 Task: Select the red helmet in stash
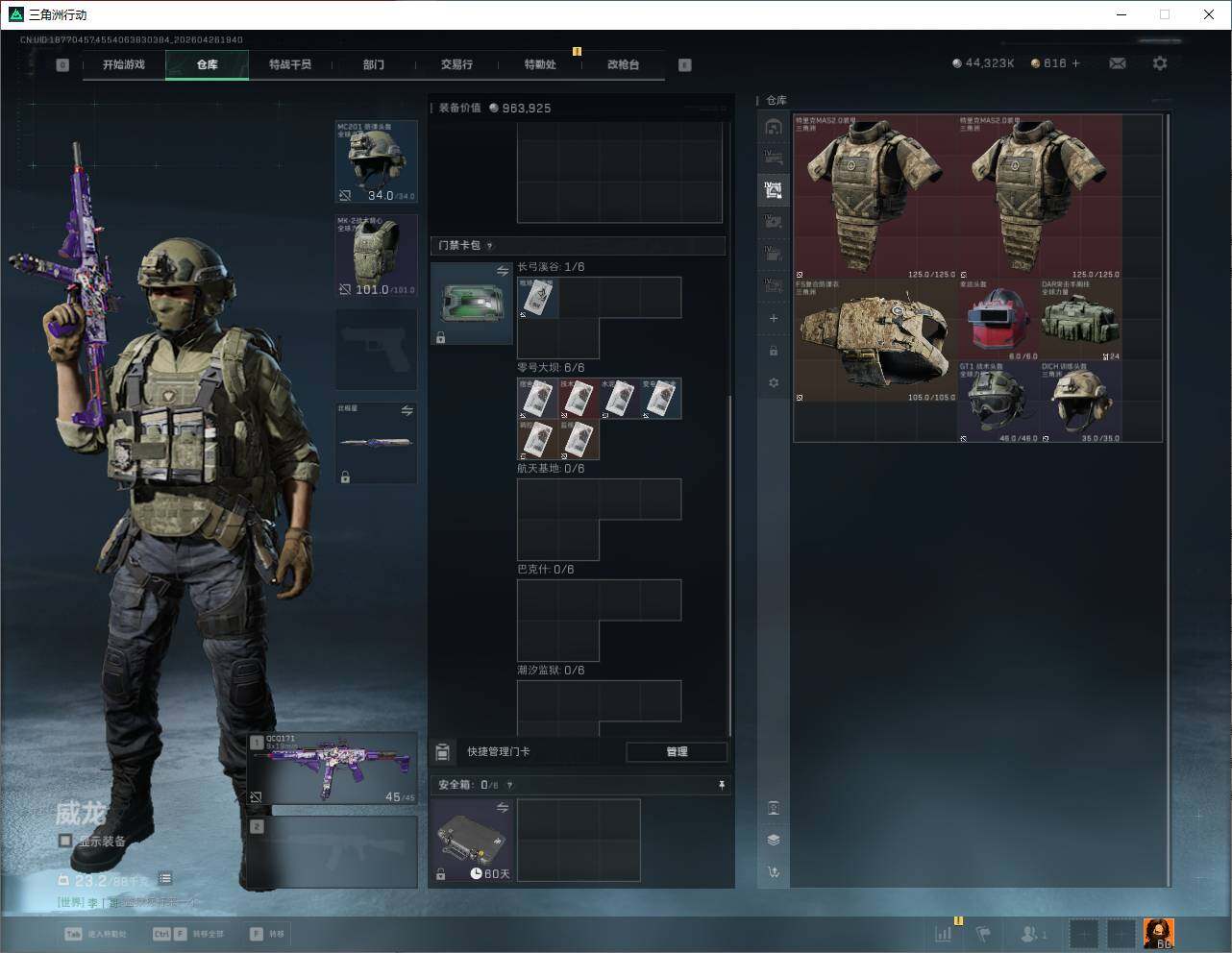coord(998,321)
